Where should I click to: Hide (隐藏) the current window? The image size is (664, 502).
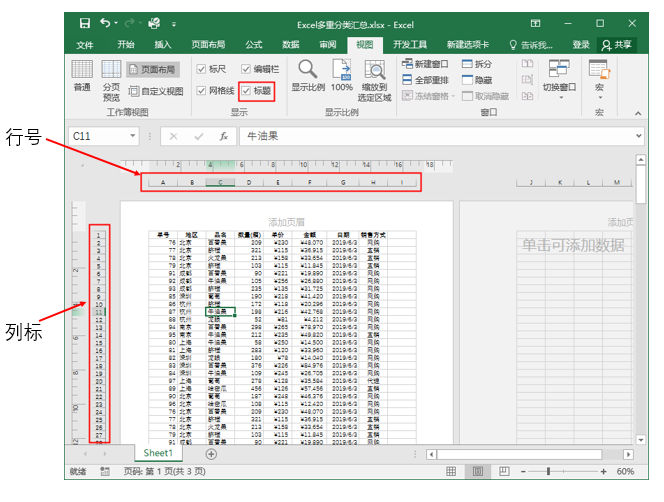(x=477, y=80)
